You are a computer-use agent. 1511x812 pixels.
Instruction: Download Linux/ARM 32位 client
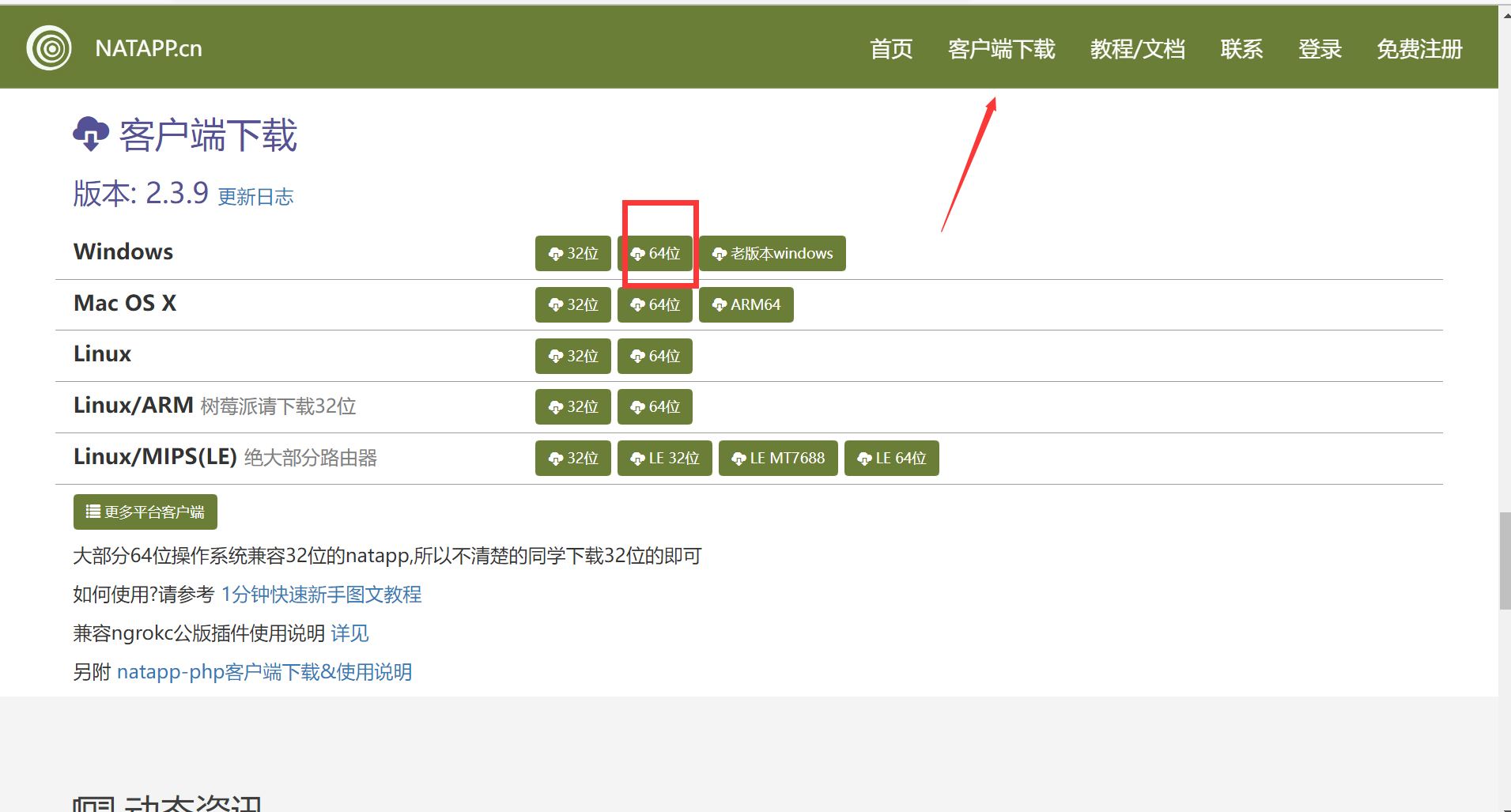tap(573, 406)
